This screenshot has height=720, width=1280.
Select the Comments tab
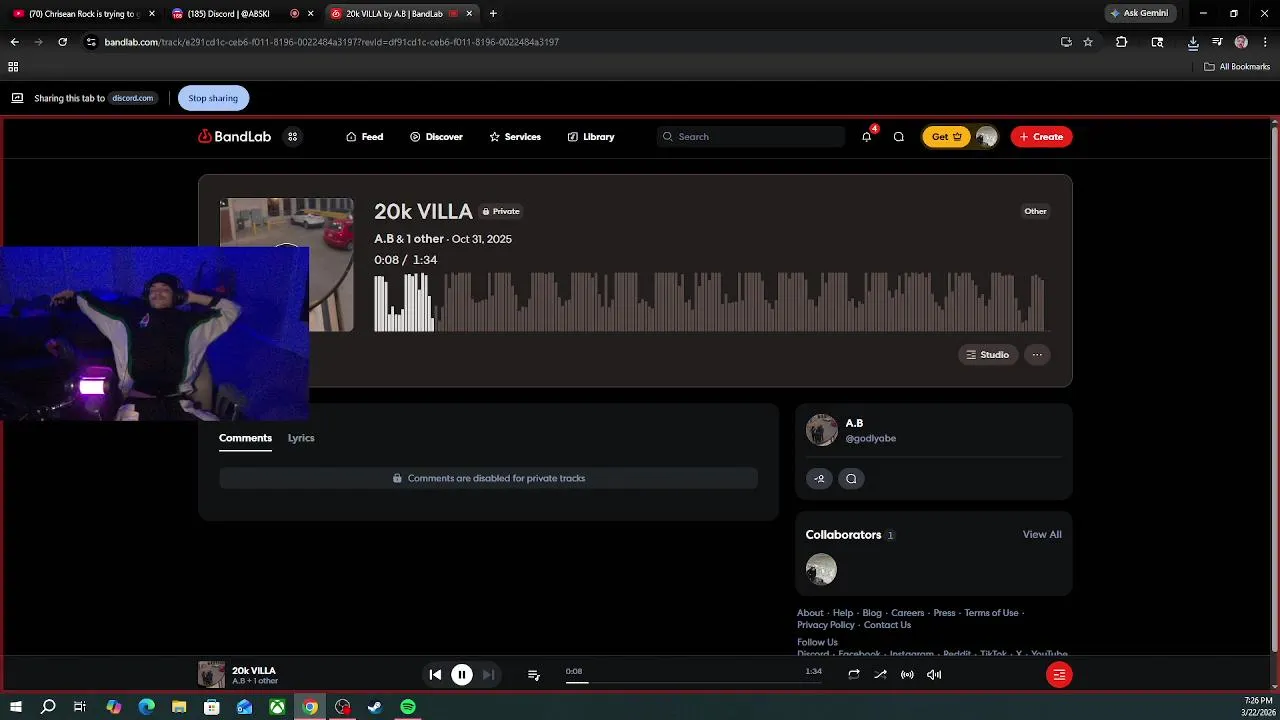tap(245, 438)
